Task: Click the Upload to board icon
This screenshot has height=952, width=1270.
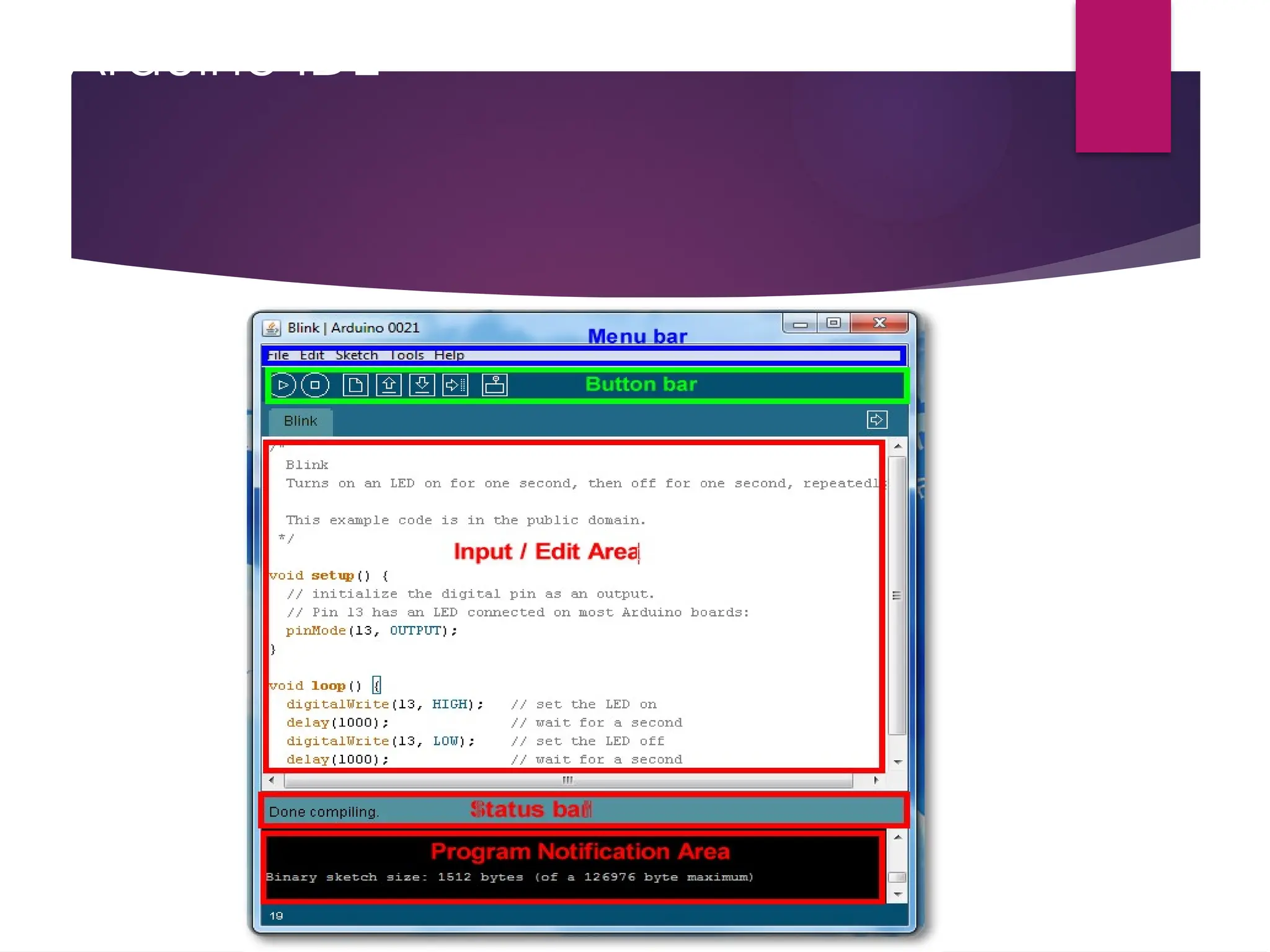Action: point(455,385)
